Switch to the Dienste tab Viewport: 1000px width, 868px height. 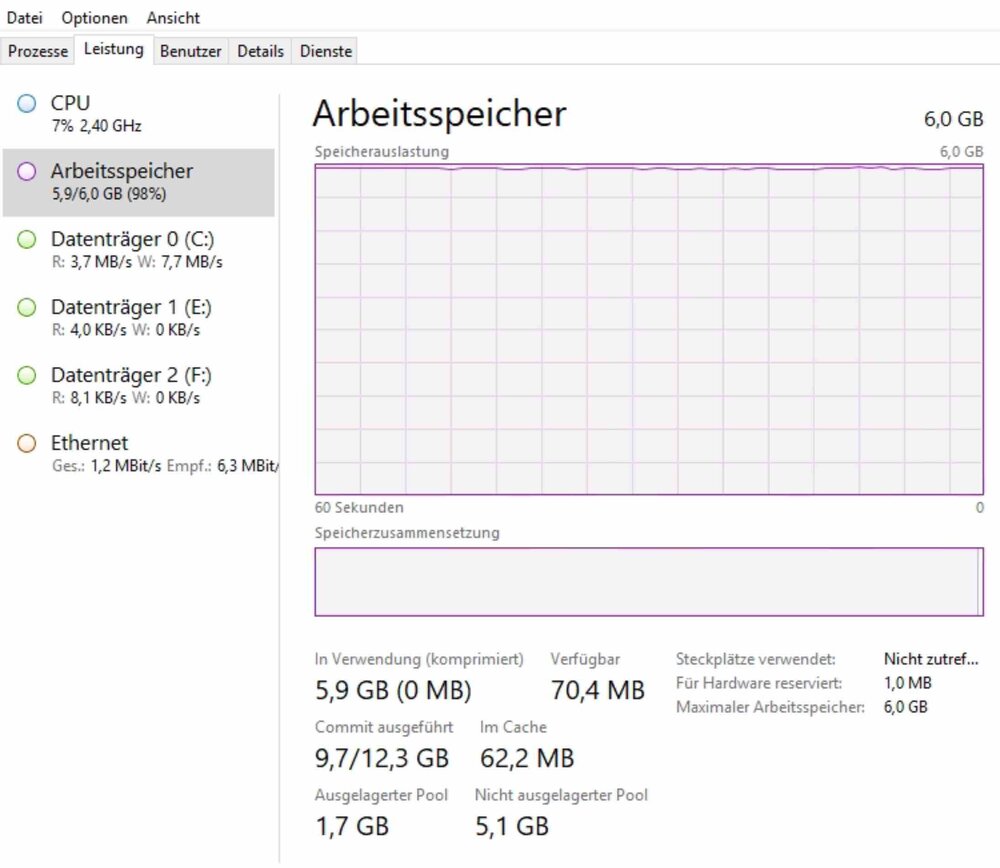pyautogui.click(x=326, y=51)
